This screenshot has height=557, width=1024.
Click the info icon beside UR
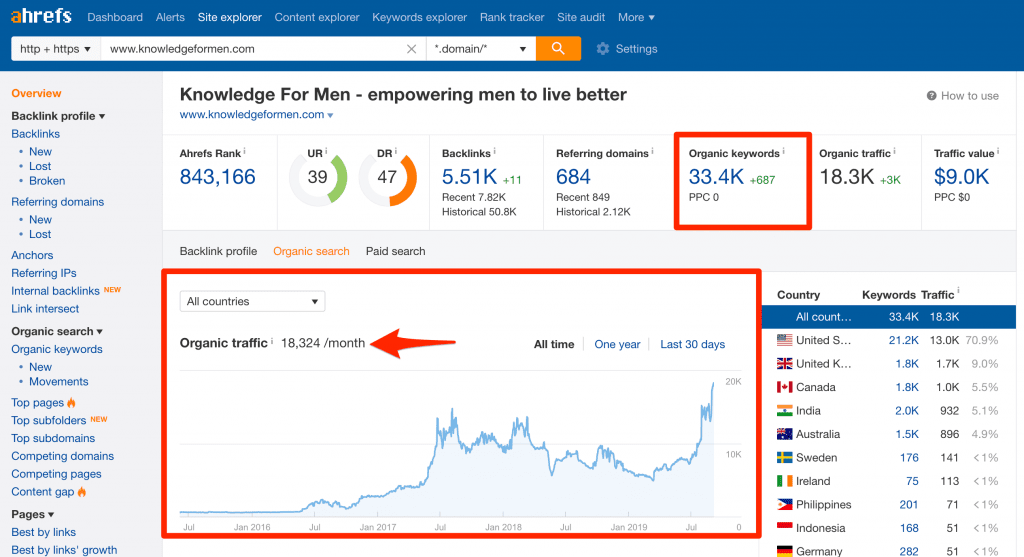click(x=326, y=151)
